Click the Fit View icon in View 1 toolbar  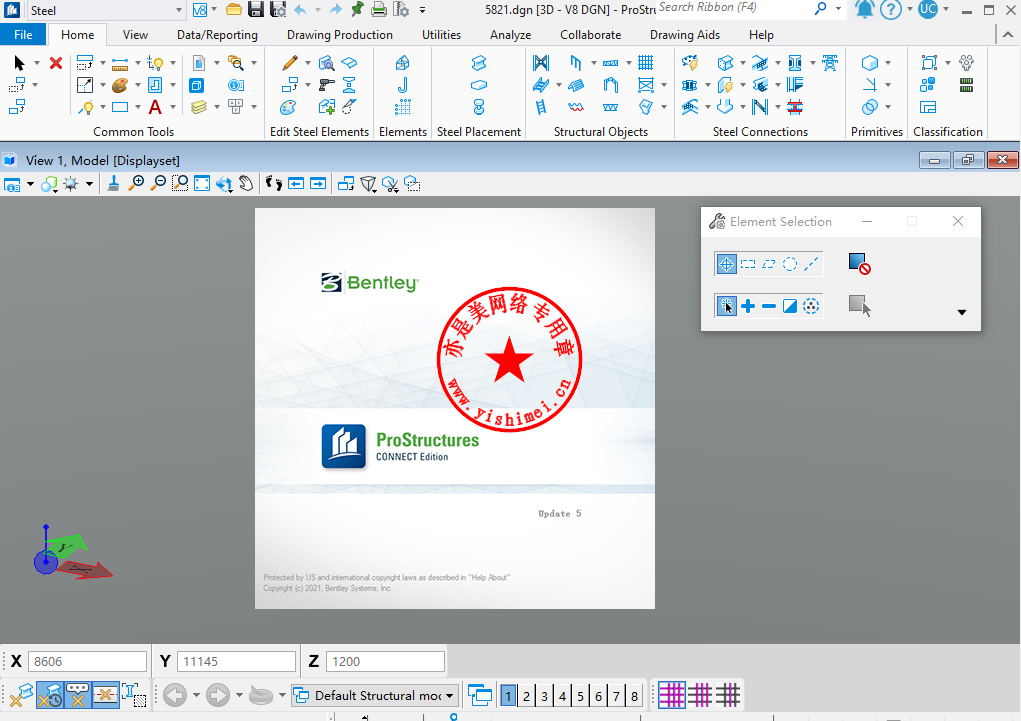click(202, 184)
